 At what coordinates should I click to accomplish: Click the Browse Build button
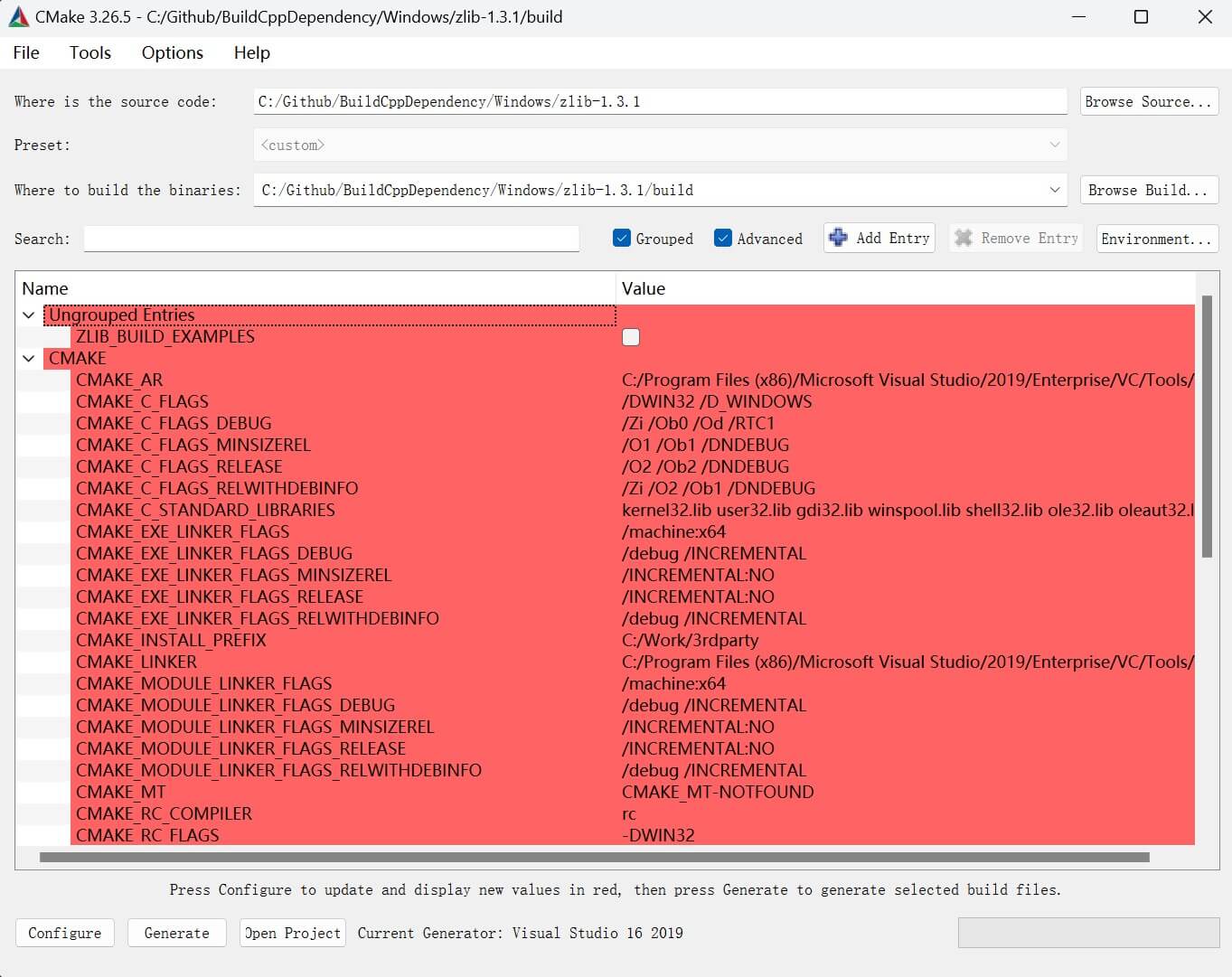pos(1149,190)
